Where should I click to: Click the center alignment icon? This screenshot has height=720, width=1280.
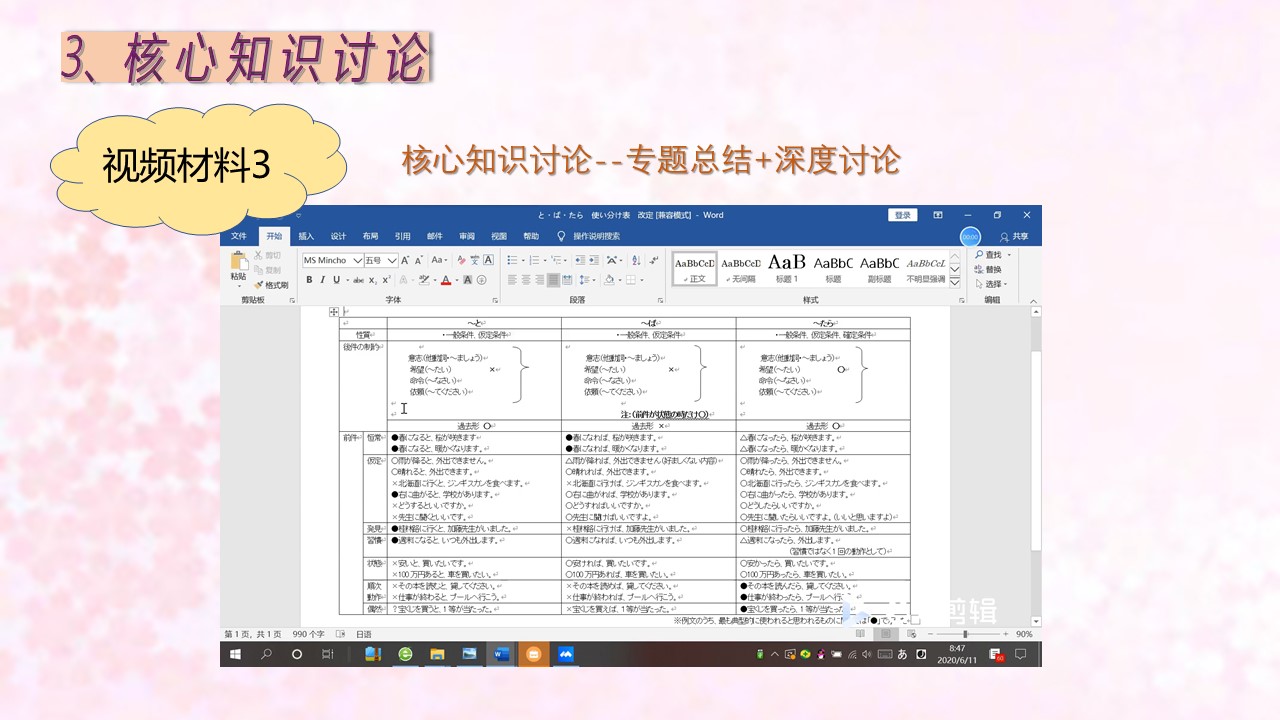(x=526, y=280)
